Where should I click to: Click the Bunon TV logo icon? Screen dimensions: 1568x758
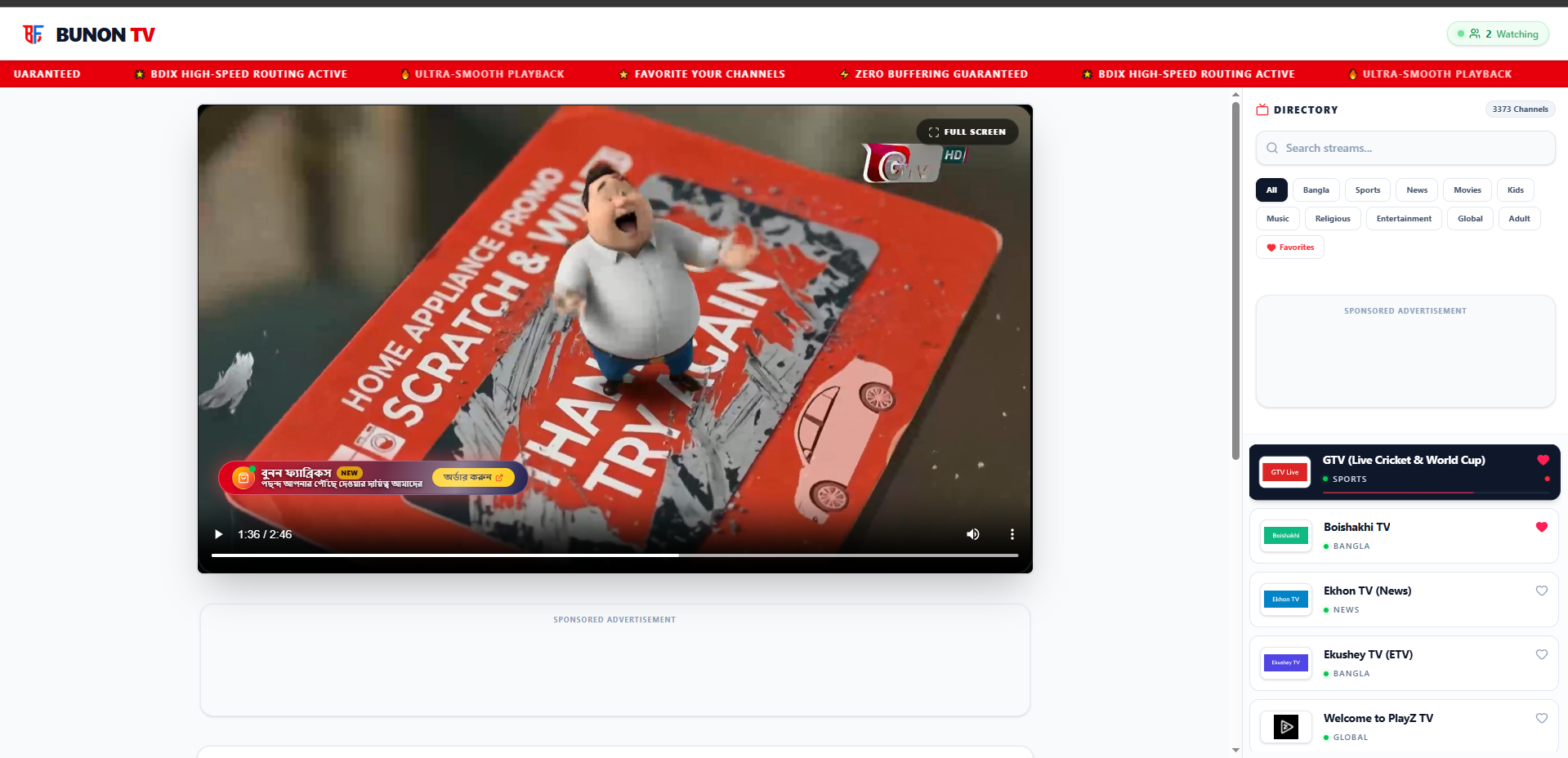point(33,34)
